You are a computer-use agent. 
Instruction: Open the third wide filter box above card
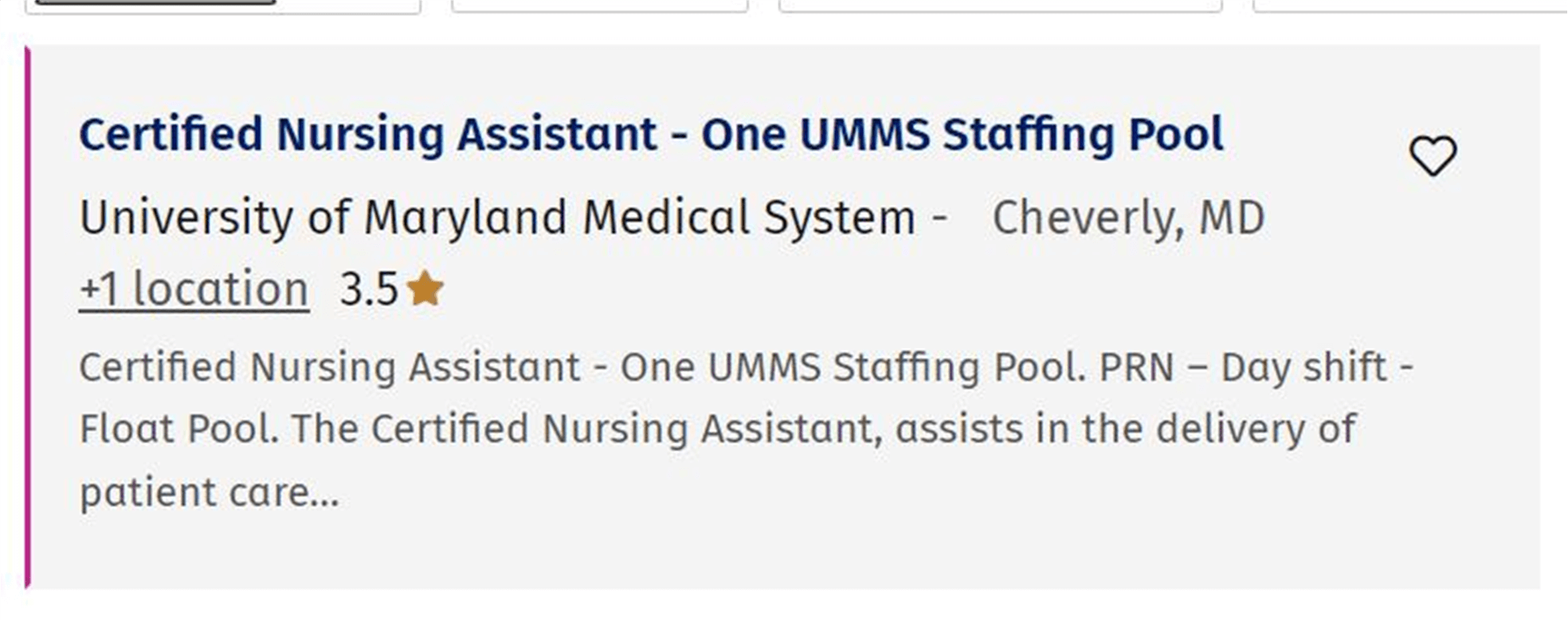pos(1000,5)
